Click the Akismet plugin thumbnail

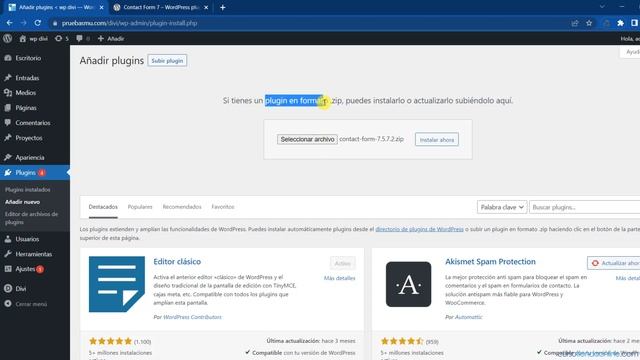pos(409,284)
